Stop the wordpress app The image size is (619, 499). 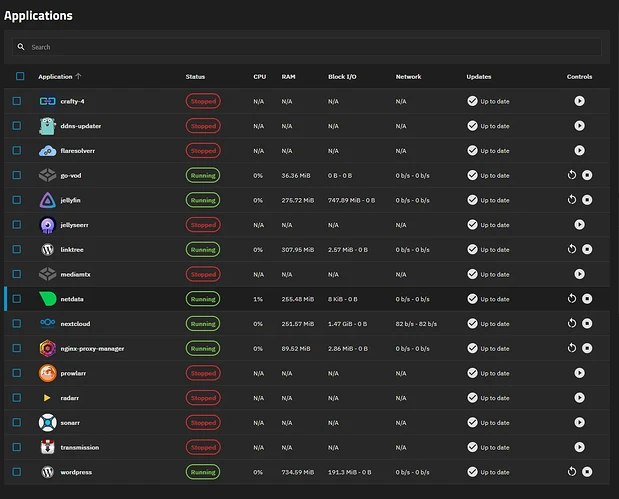pos(587,472)
